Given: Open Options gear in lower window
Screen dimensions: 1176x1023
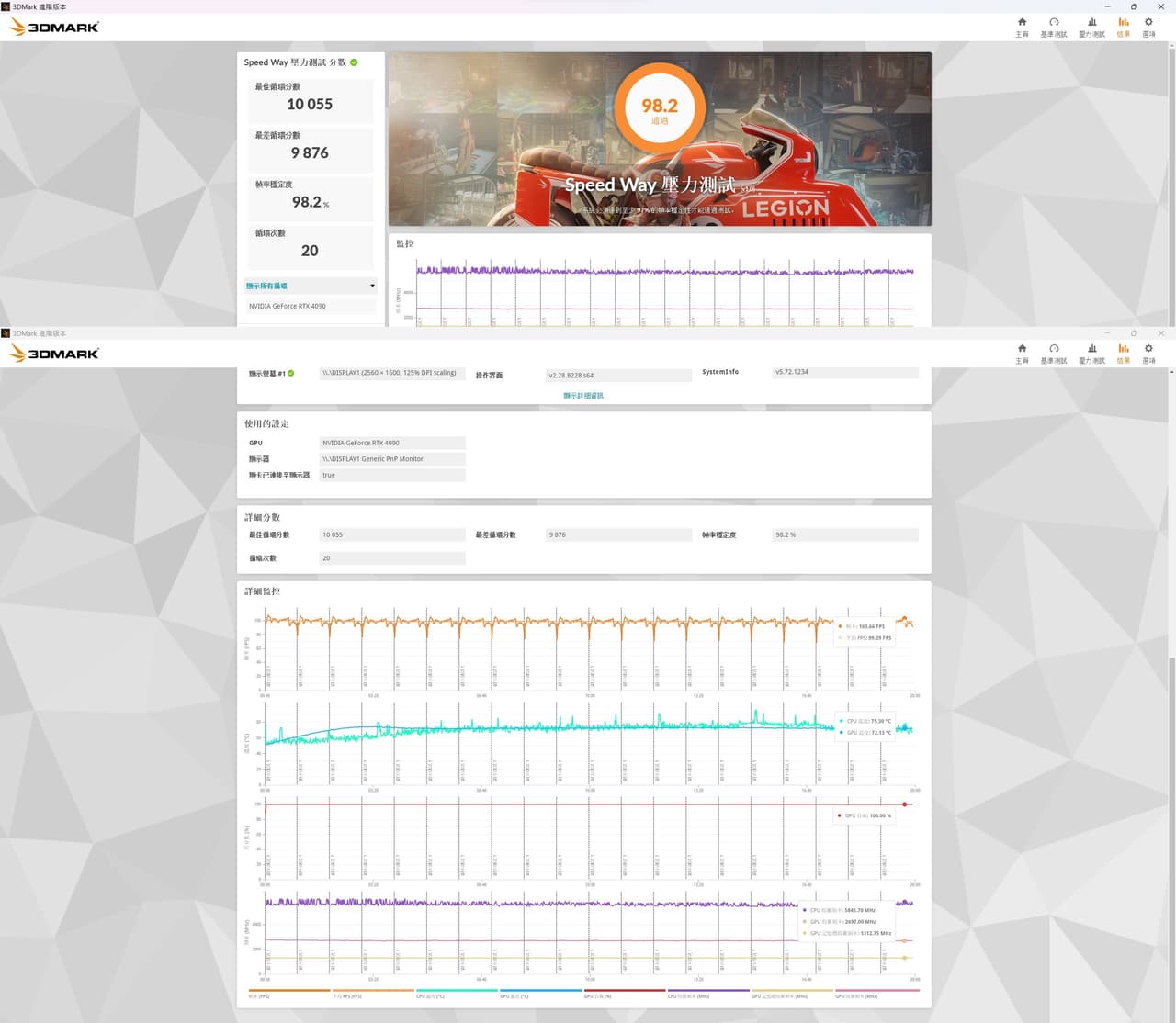Looking at the screenshot, I should pos(1148,354).
